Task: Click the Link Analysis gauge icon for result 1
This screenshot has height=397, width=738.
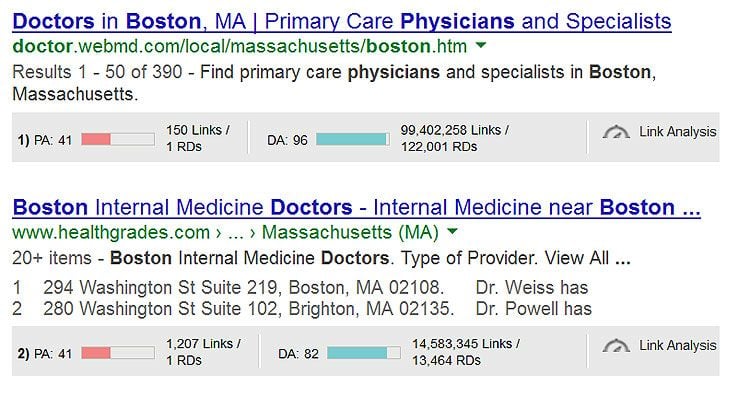Action: coord(616,132)
